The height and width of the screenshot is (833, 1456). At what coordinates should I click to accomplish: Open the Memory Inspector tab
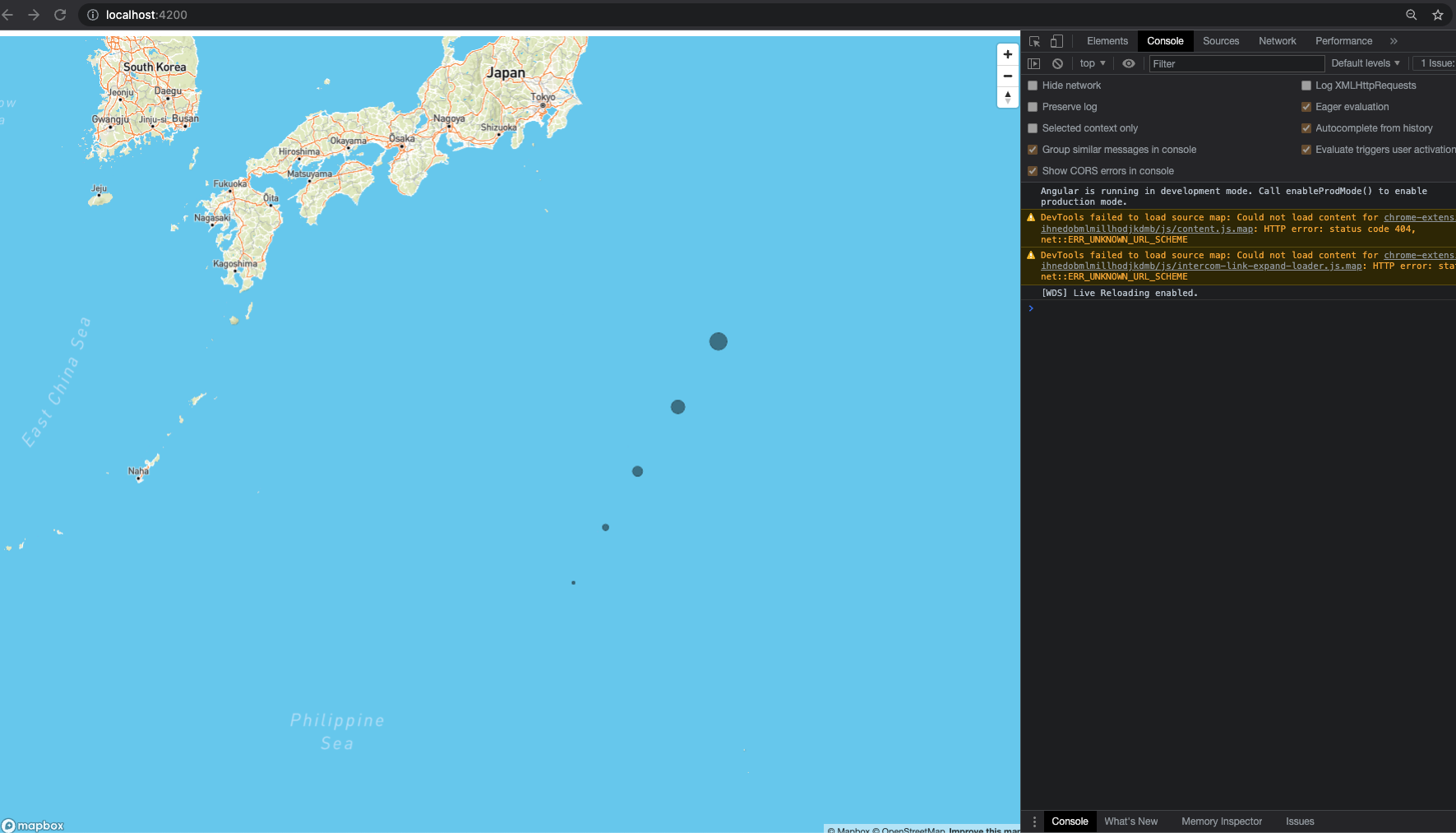(1221, 821)
